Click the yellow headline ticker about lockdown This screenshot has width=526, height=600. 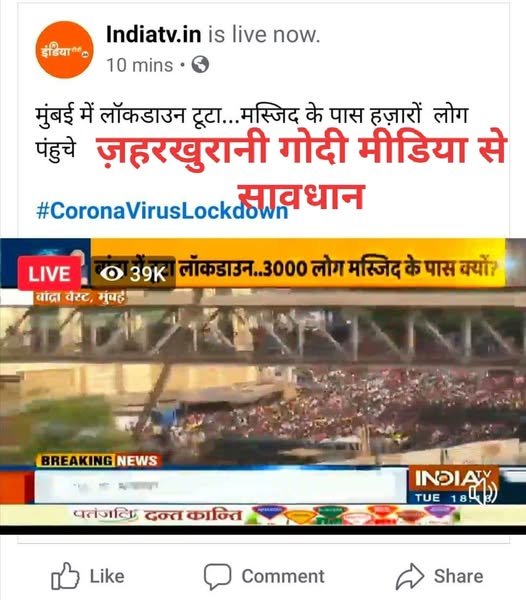298,264
